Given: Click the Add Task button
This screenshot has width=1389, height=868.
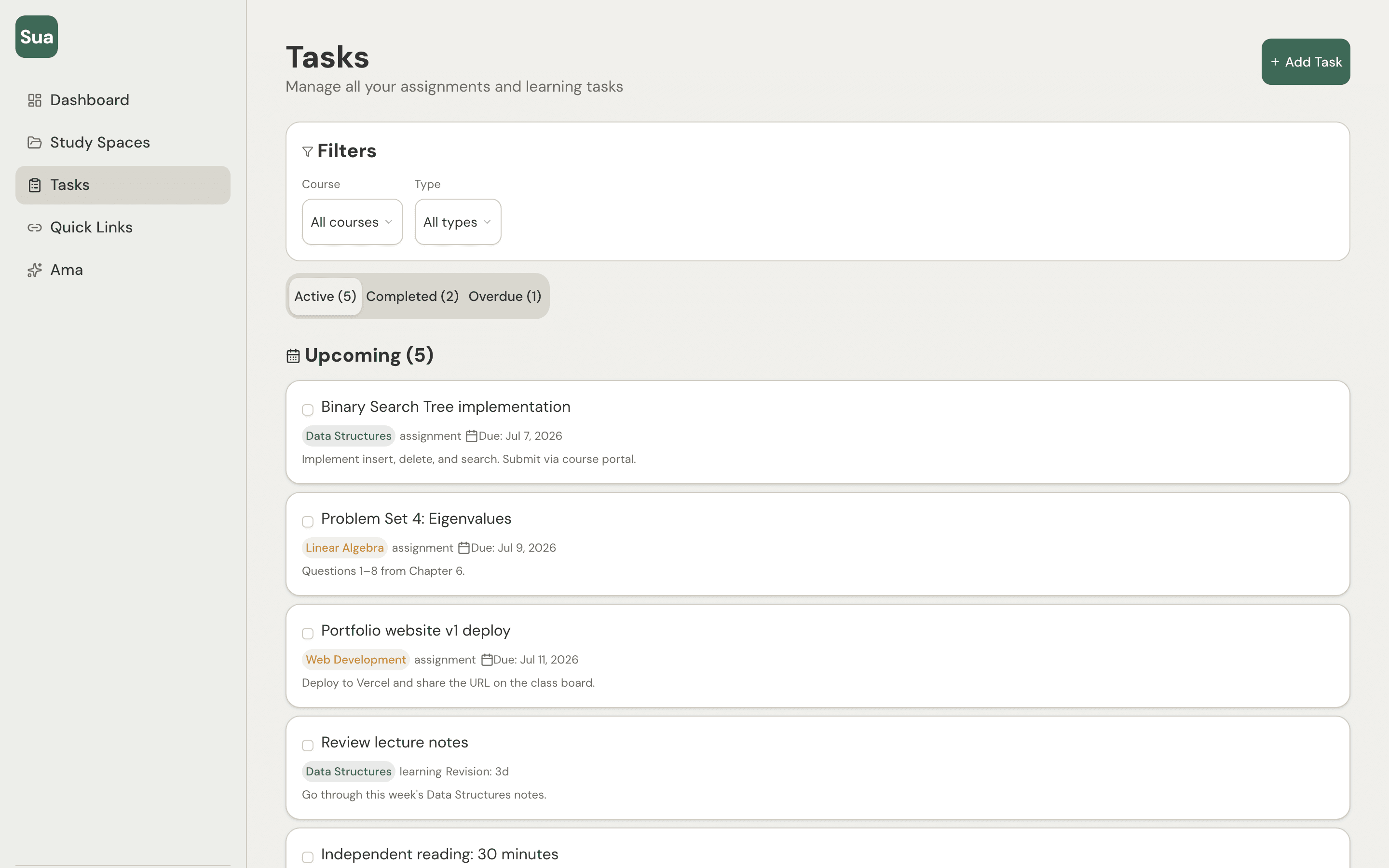Looking at the screenshot, I should point(1305,62).
